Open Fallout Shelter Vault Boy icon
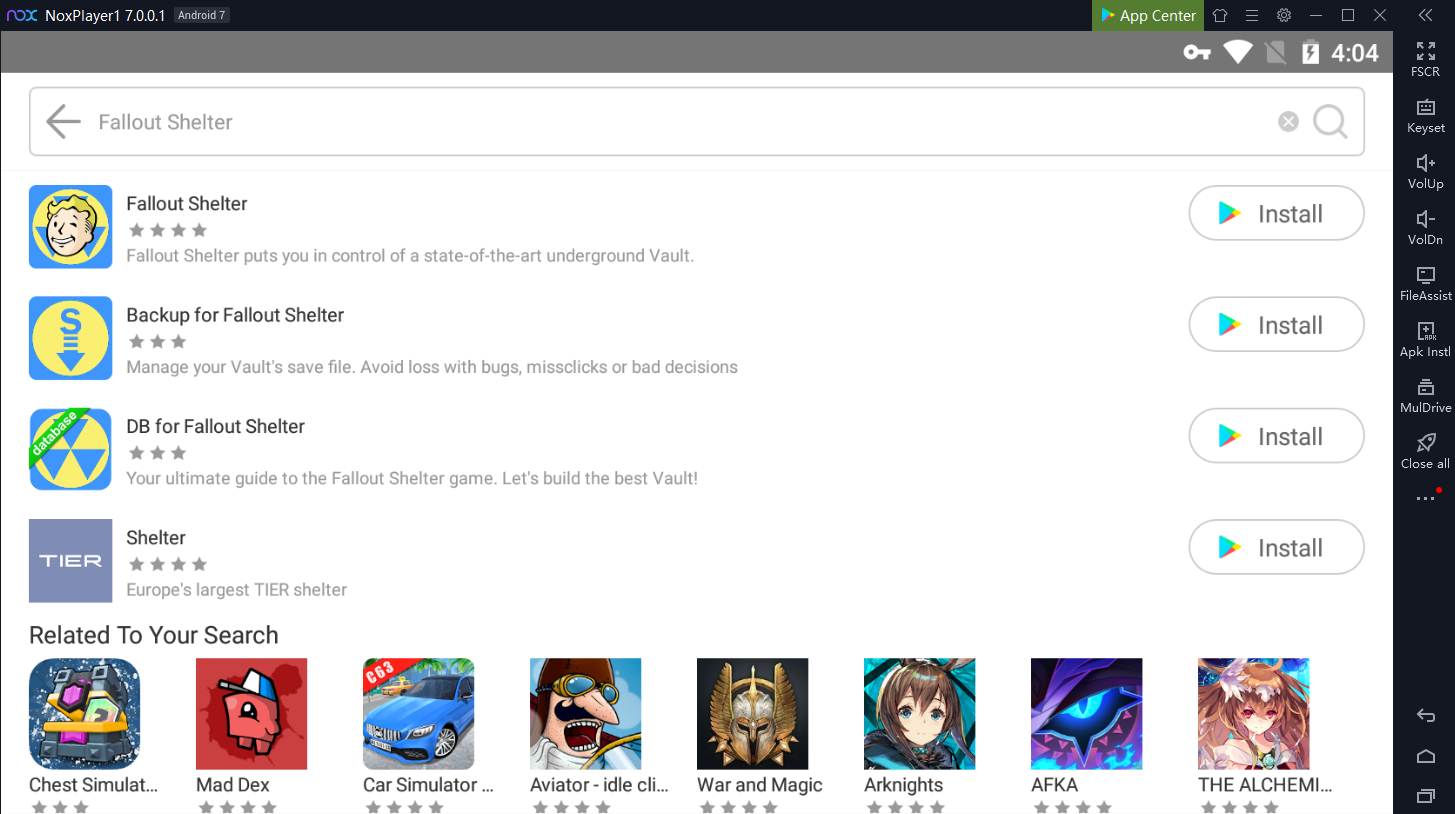The image size is (1455, 814). pyautogui.click(x=70, y=227)
